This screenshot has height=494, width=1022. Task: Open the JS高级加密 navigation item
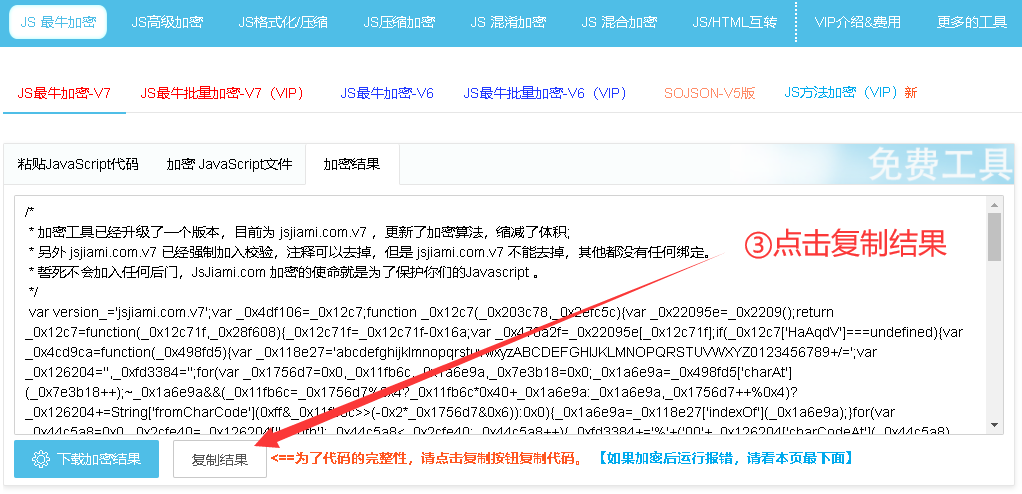(165, 22)
